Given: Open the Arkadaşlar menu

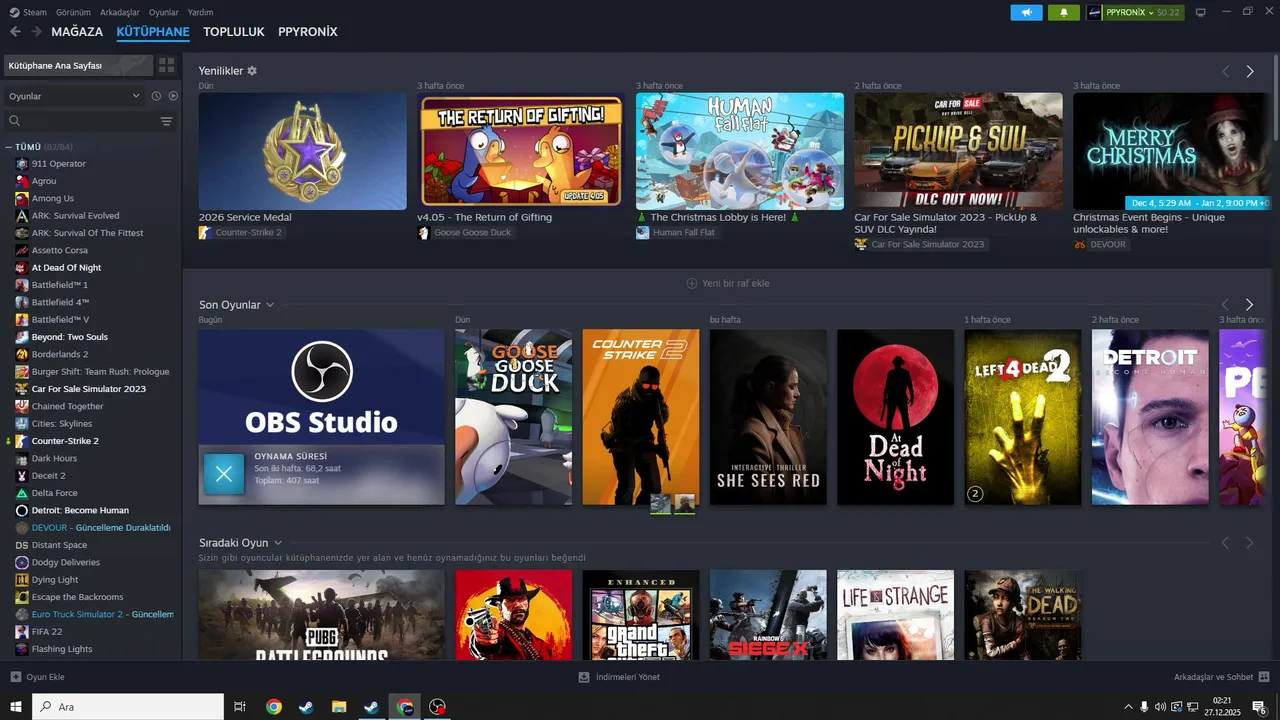Looking at the screenshot, I should (121, 12).
